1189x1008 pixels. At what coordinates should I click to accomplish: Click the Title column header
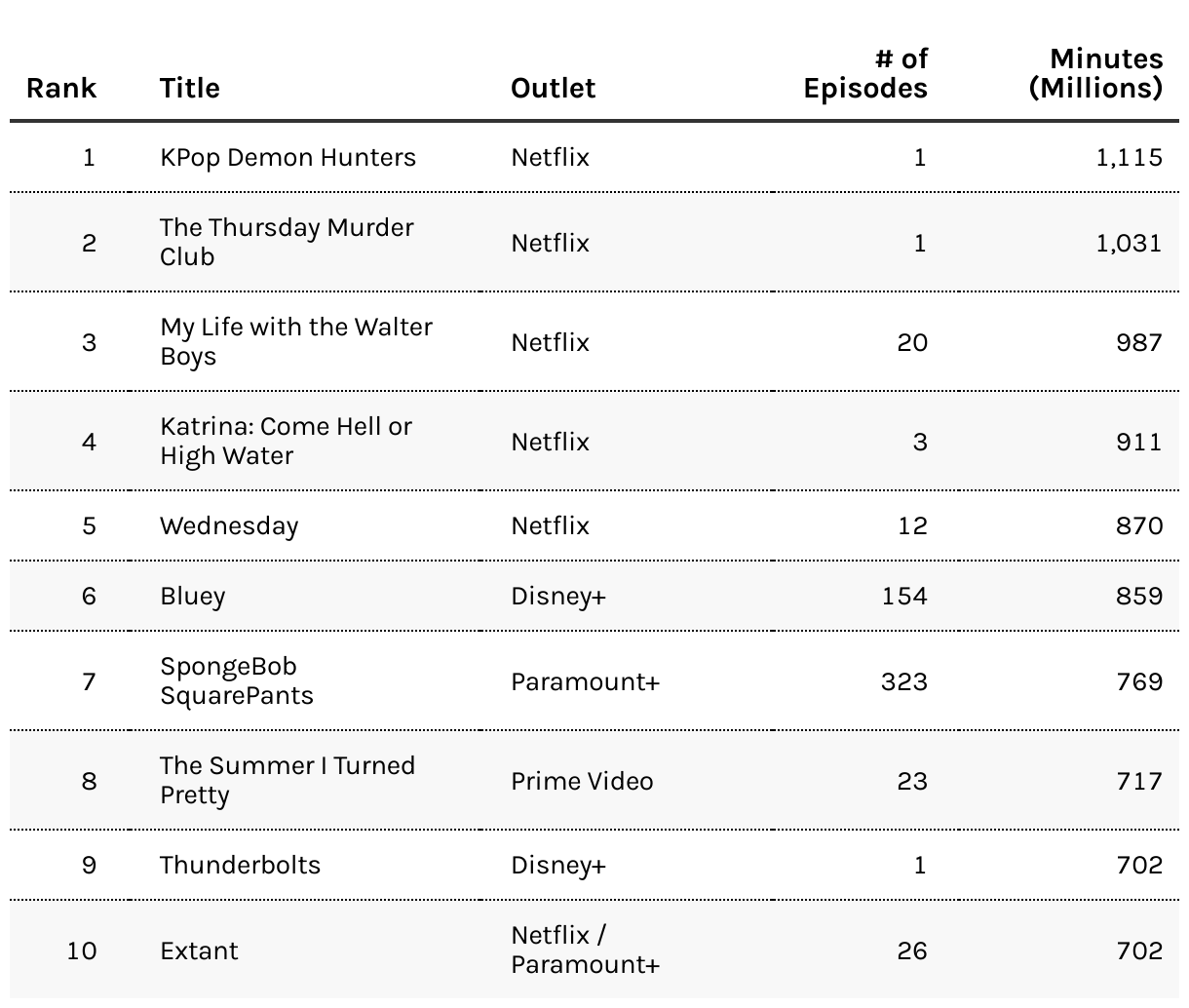[190, 88]
